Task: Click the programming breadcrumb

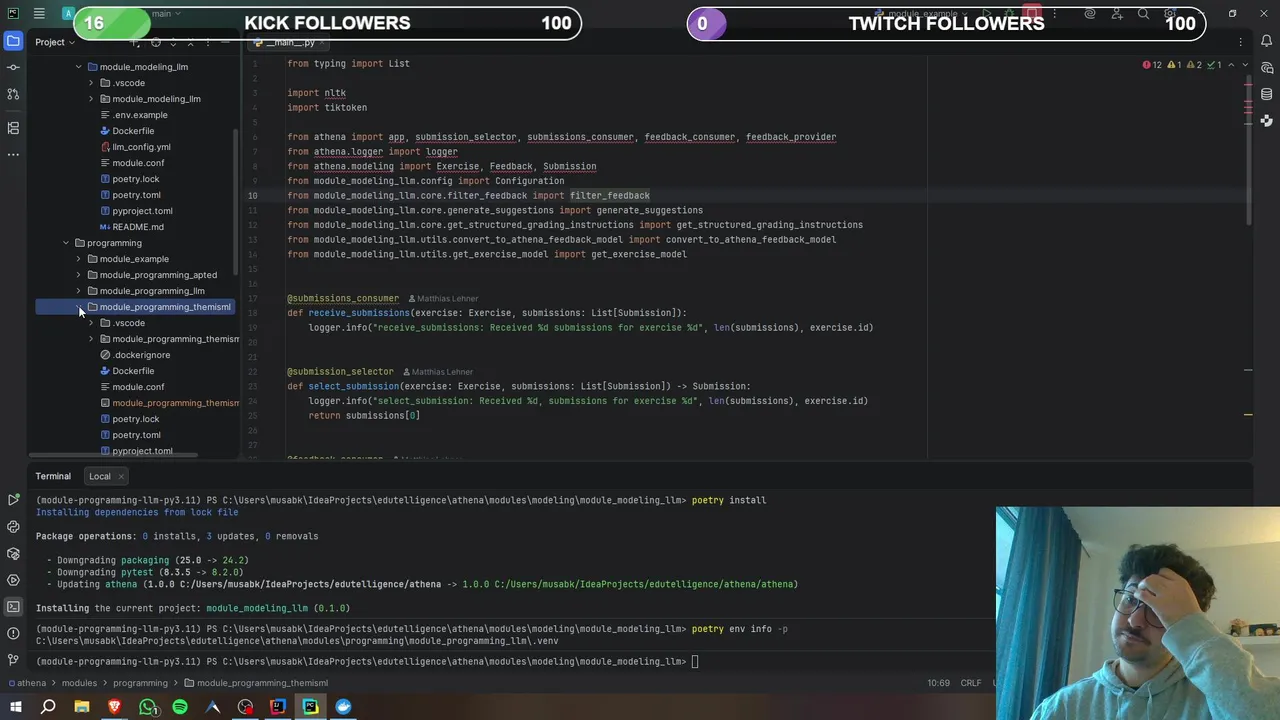Action: tap(140, 683)
